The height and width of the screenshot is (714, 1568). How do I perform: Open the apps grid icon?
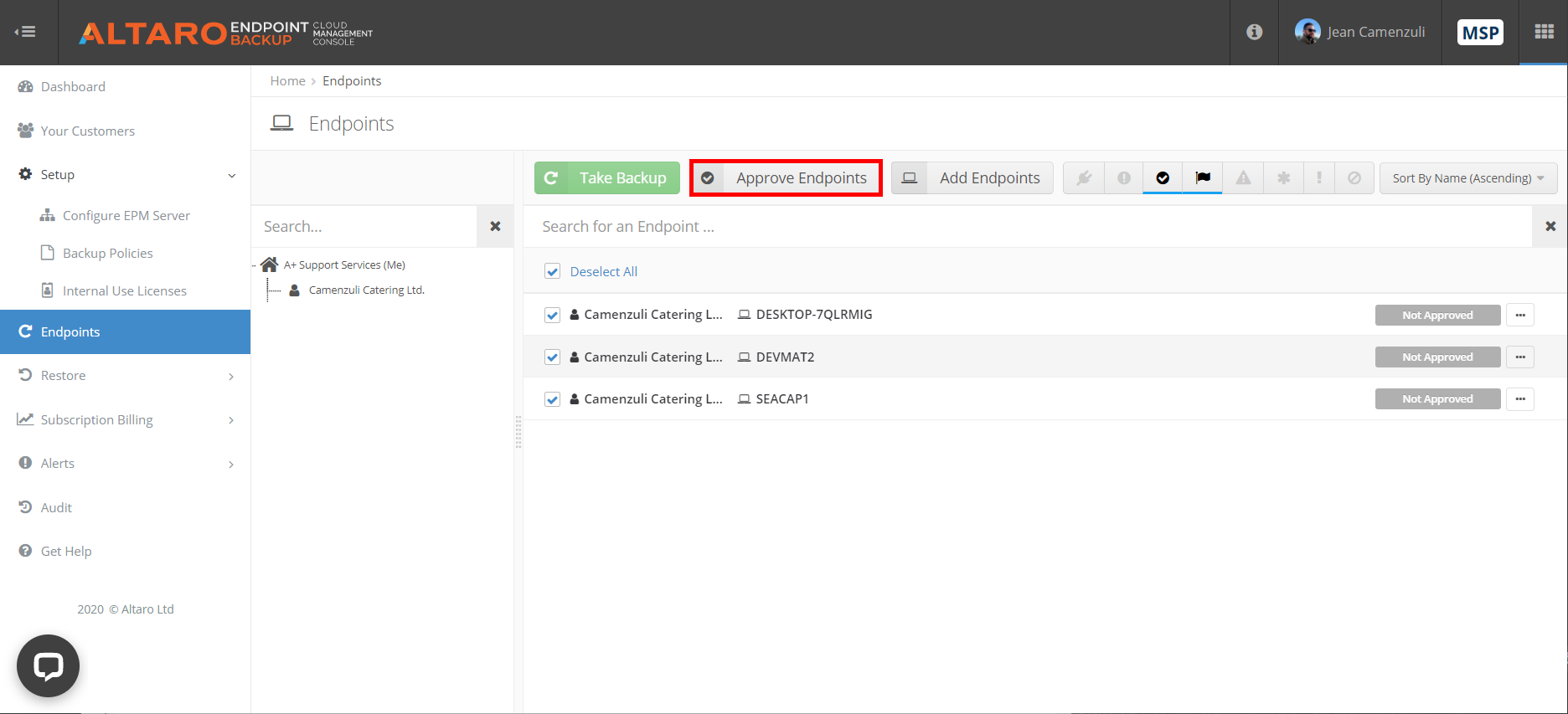1544,32
